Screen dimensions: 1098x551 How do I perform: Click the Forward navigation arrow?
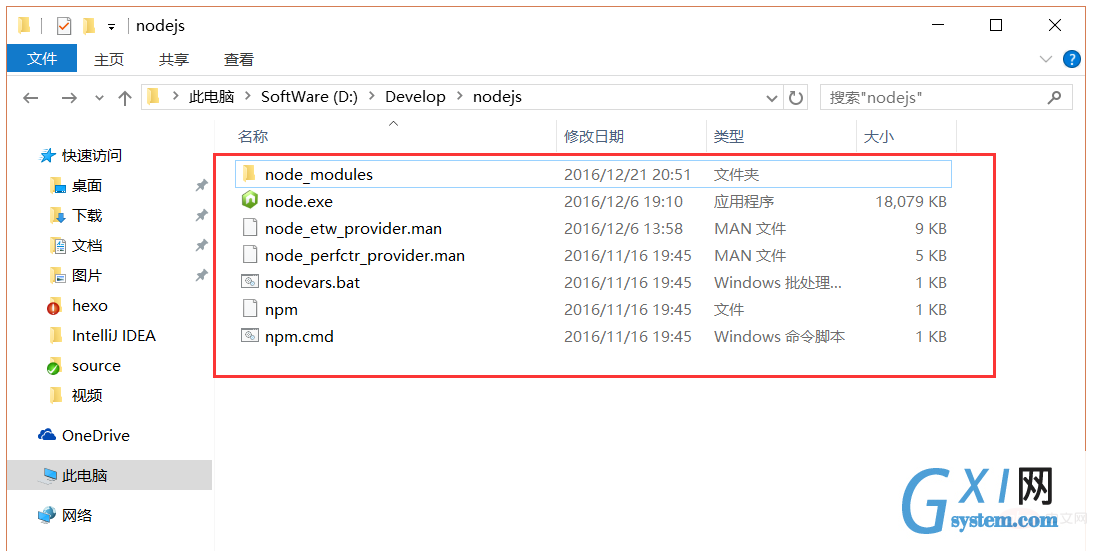click(x=69, y=98)
